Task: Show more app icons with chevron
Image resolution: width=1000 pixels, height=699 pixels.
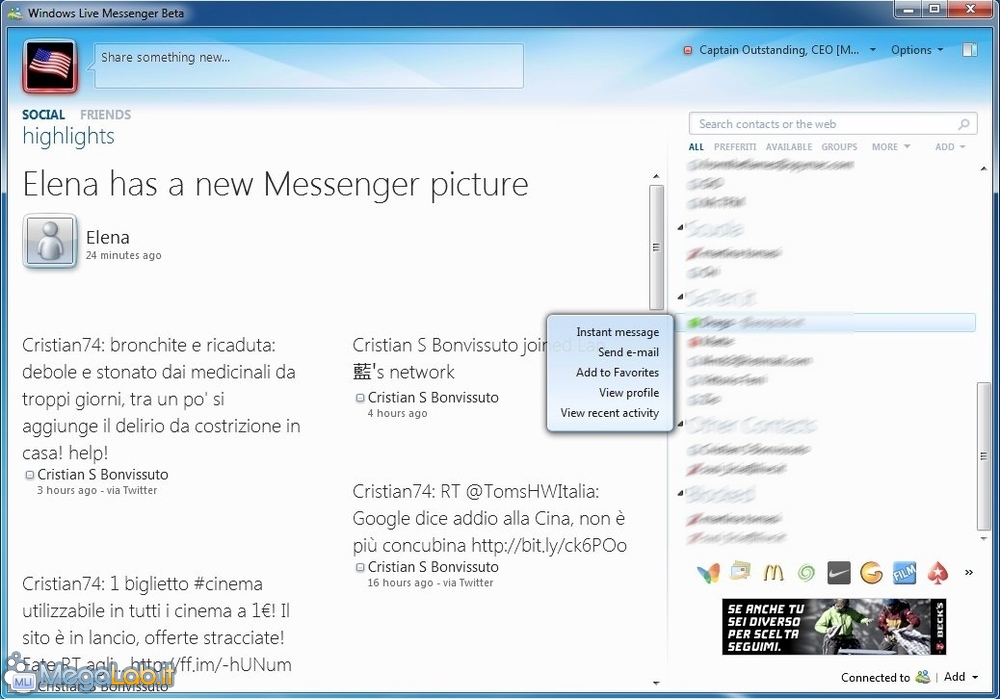Action: [x=968, y=573]
